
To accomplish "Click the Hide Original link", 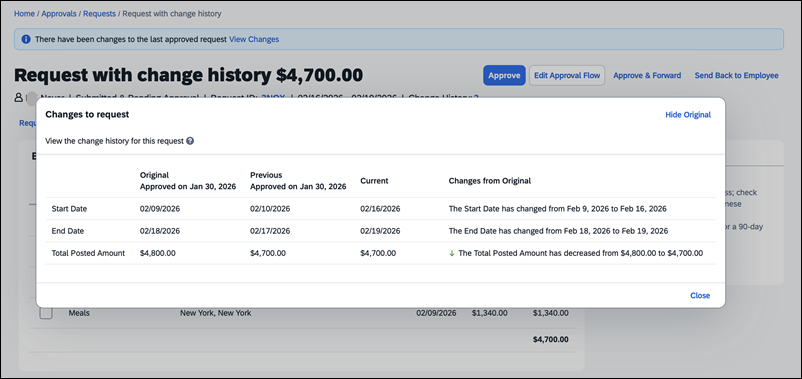I will tap(688, 115).
